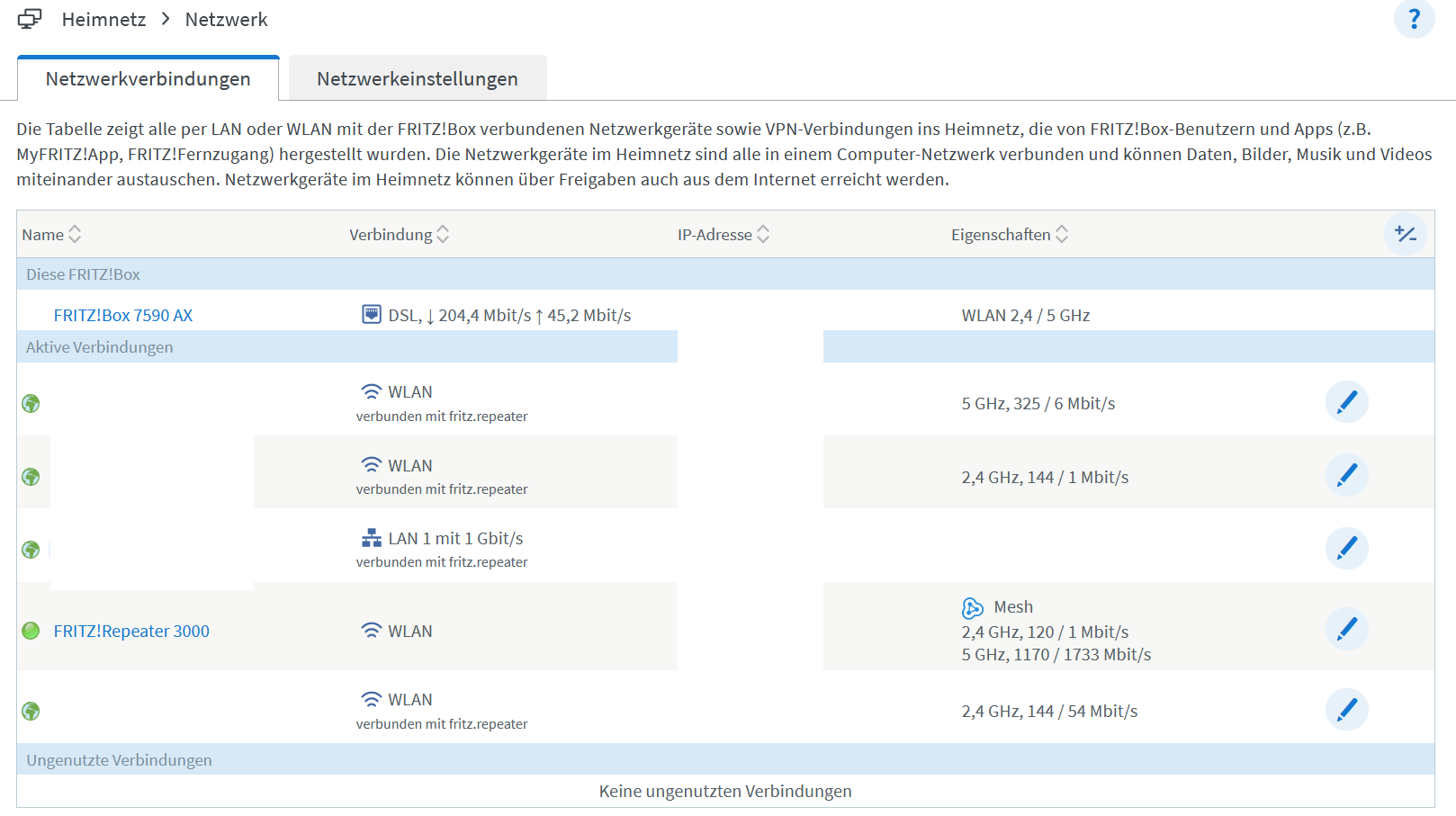This screenshot has height=816, width=1456.
Task: Select the 'WLAN 2,4 / 5 GHz' text
Action: (1026, 315)
